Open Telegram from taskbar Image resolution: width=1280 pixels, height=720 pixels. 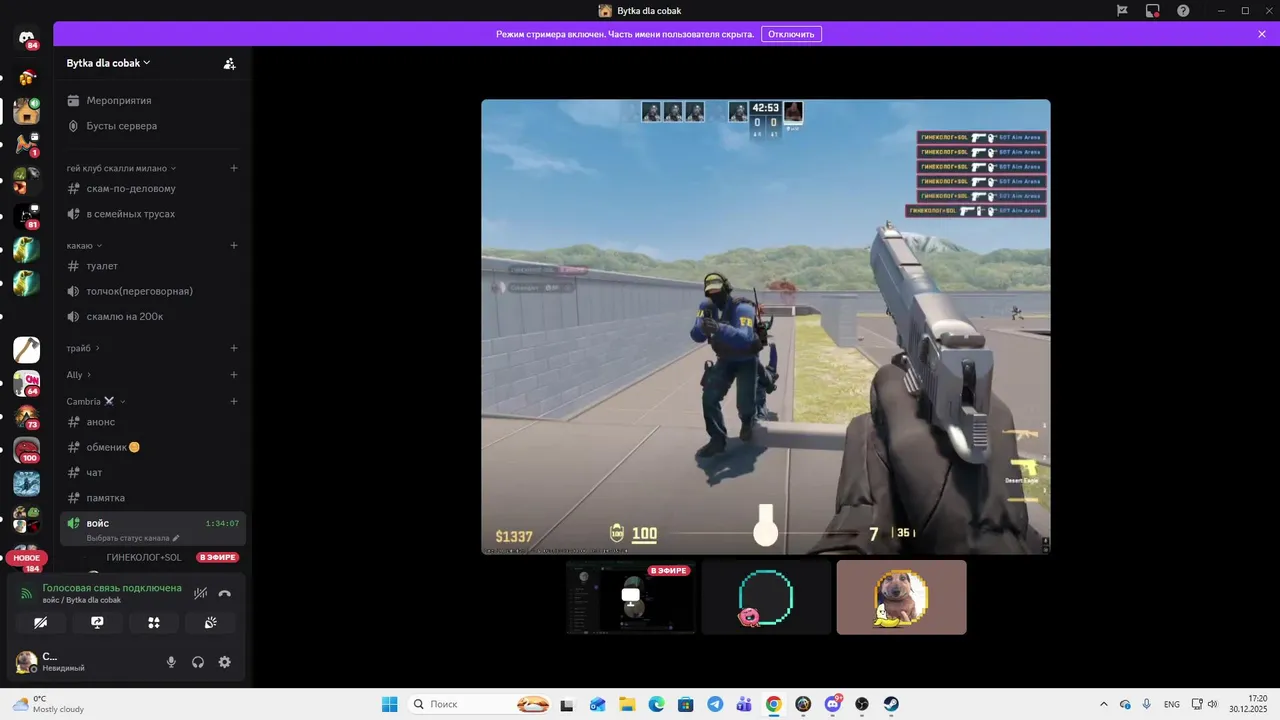tap(715, 704)
